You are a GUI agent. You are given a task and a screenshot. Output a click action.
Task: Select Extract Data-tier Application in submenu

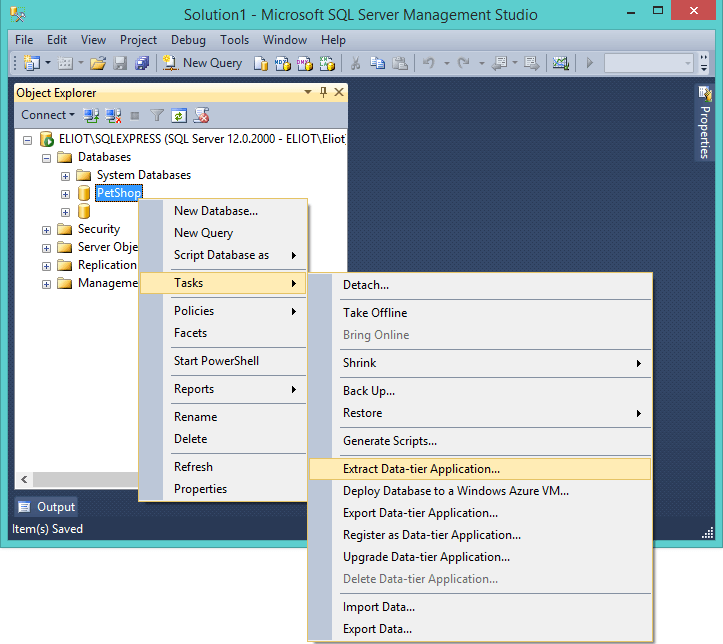pos(480,469)
